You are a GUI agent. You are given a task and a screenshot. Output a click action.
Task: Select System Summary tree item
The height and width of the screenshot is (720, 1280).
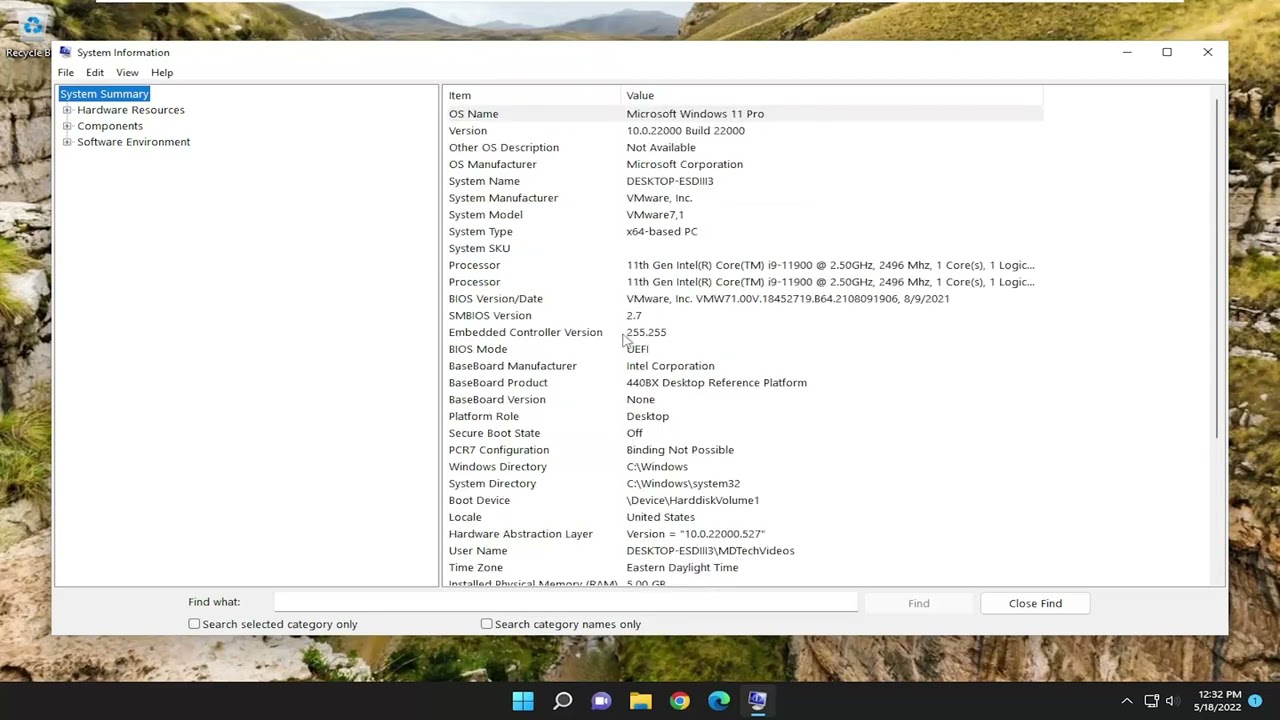(104, 94)
